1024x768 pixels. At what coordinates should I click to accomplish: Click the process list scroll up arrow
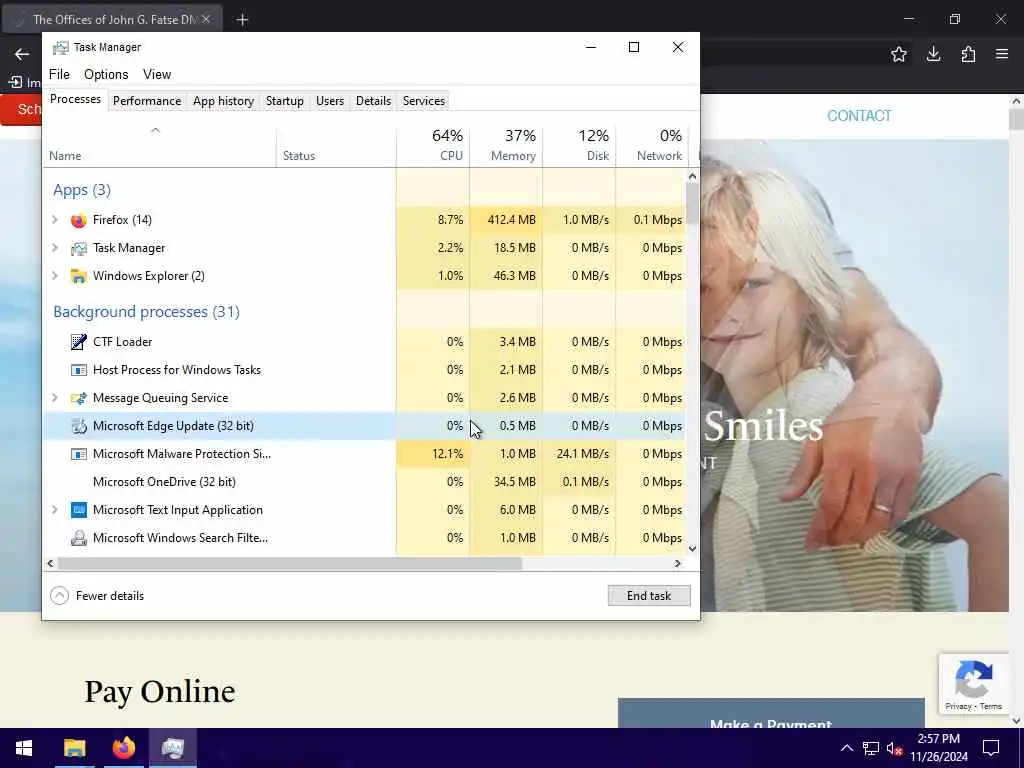pos(692,176)
